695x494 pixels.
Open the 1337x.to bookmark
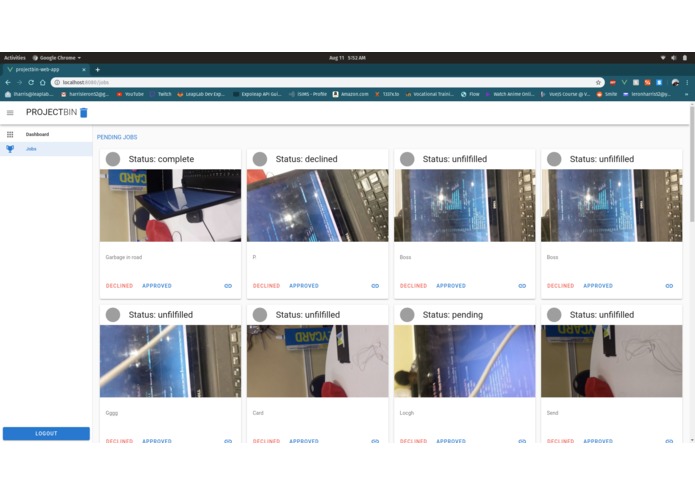(387, 94)
